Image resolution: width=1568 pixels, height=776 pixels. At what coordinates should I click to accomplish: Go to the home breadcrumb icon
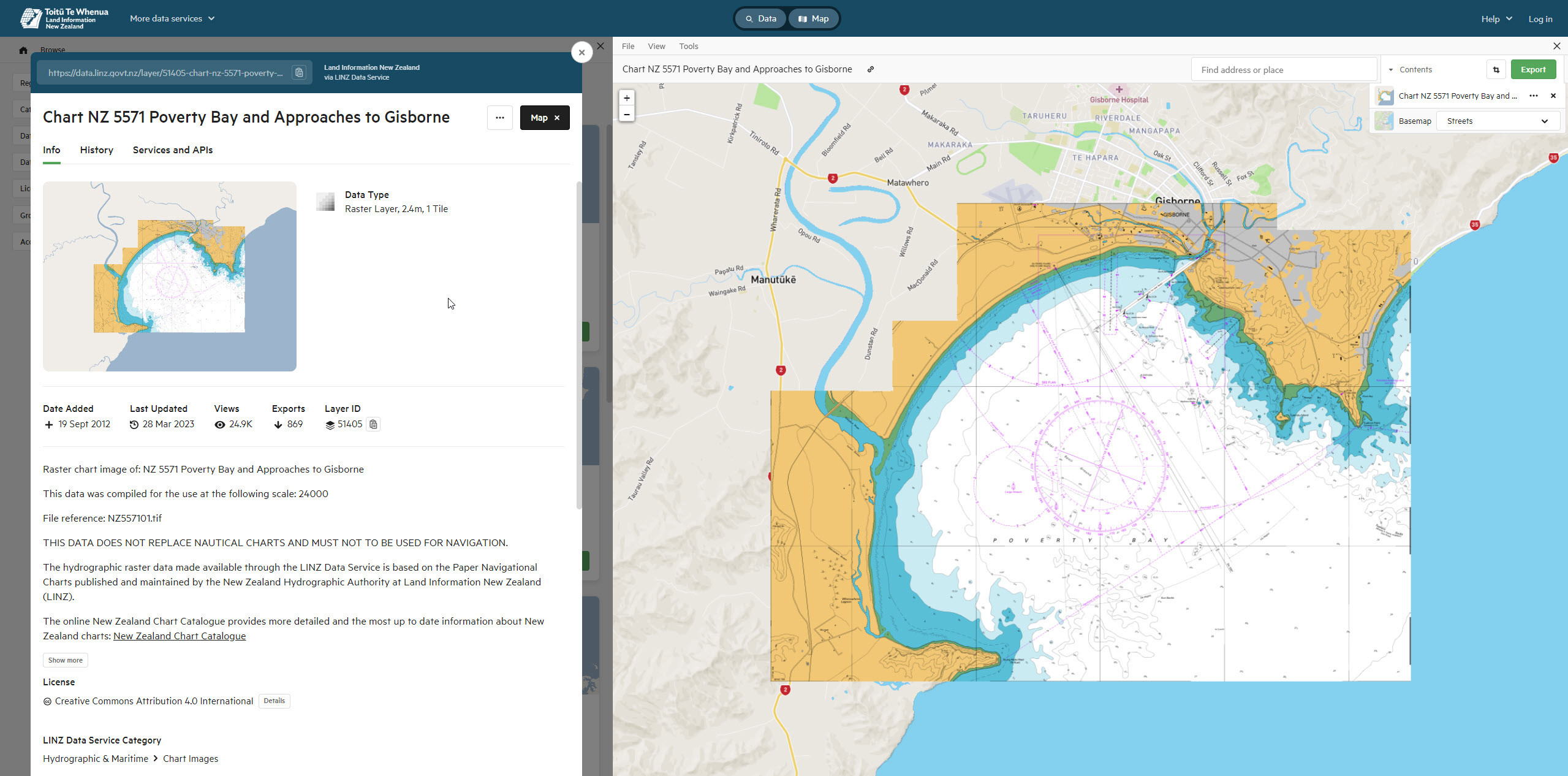[x=23, y=50]
